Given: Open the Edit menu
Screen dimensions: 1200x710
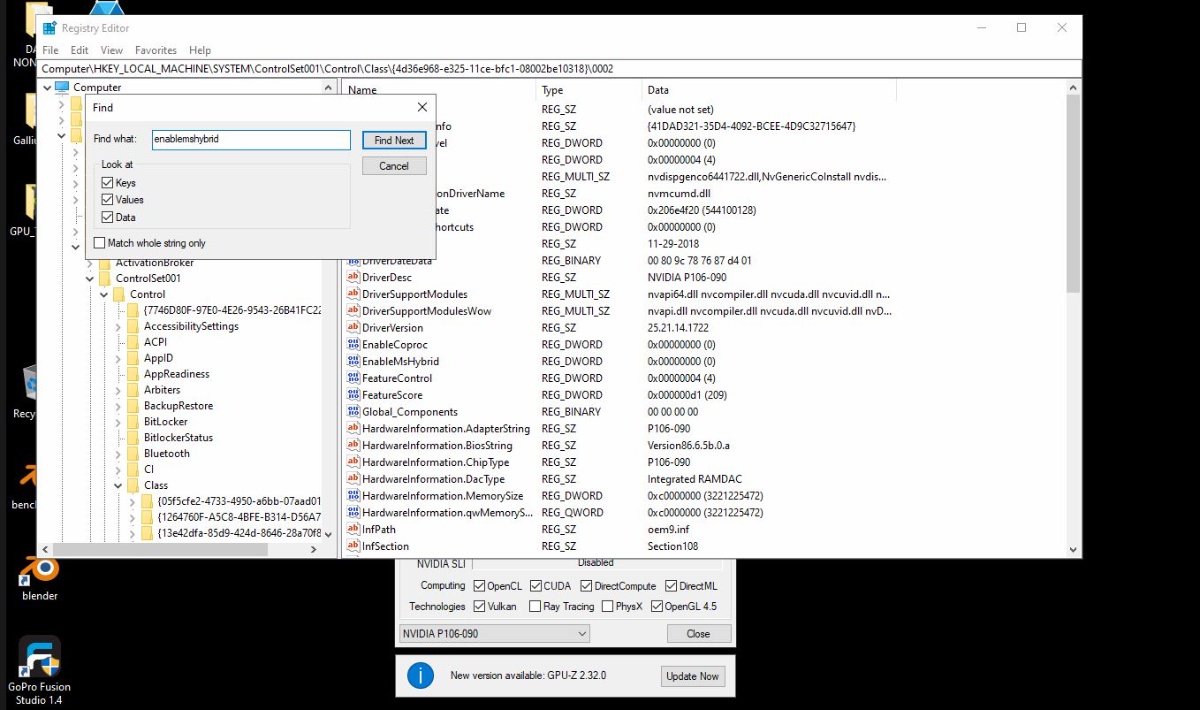Looking at the screenshot, I should (80, 50).
